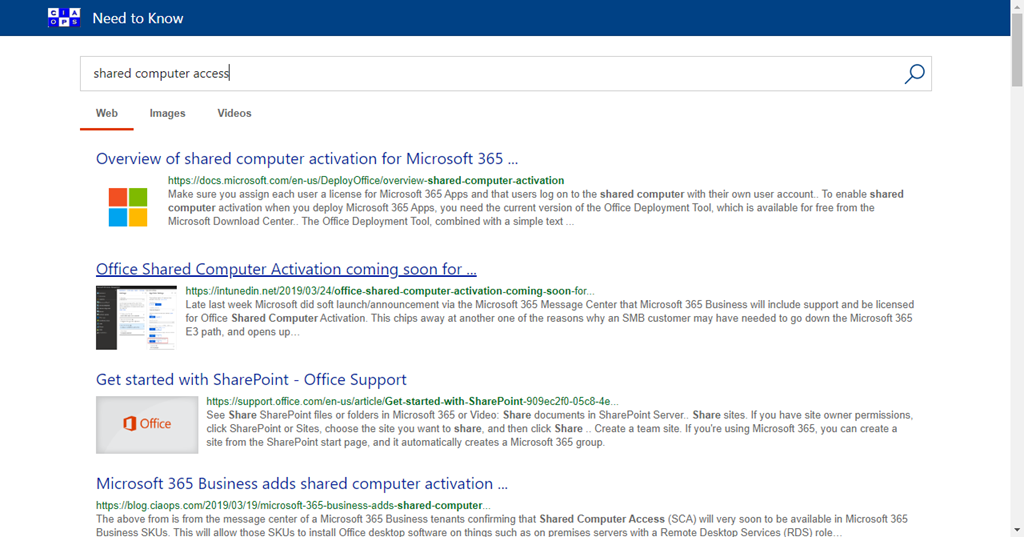
Task: Click the CIAOPS logo icon
Action: tap(64, 18)
